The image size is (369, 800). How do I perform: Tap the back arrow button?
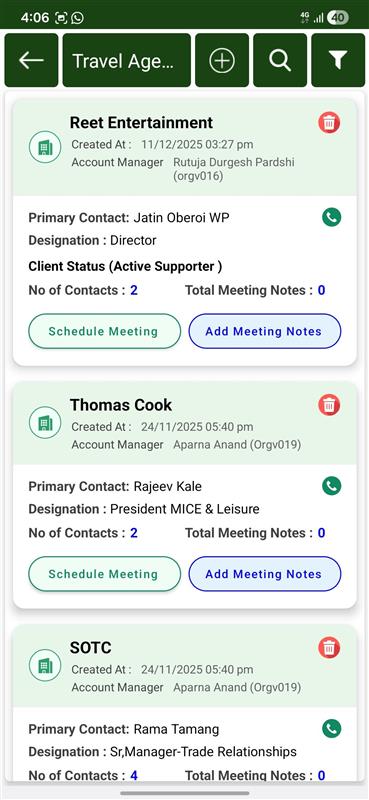point(31,60)
